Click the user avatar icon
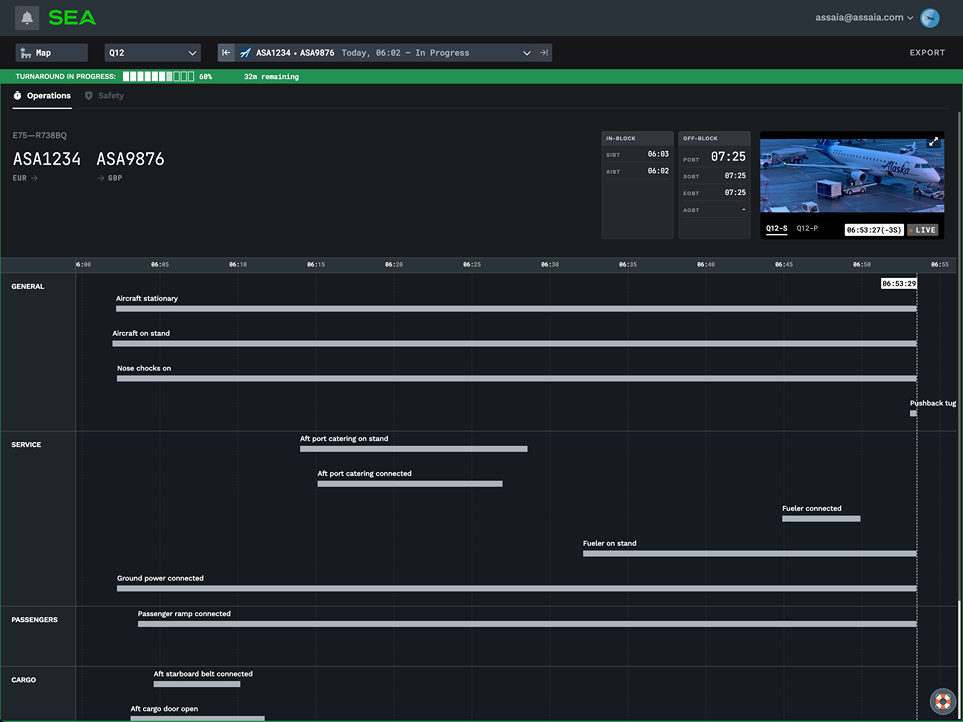 click(930, 18)
